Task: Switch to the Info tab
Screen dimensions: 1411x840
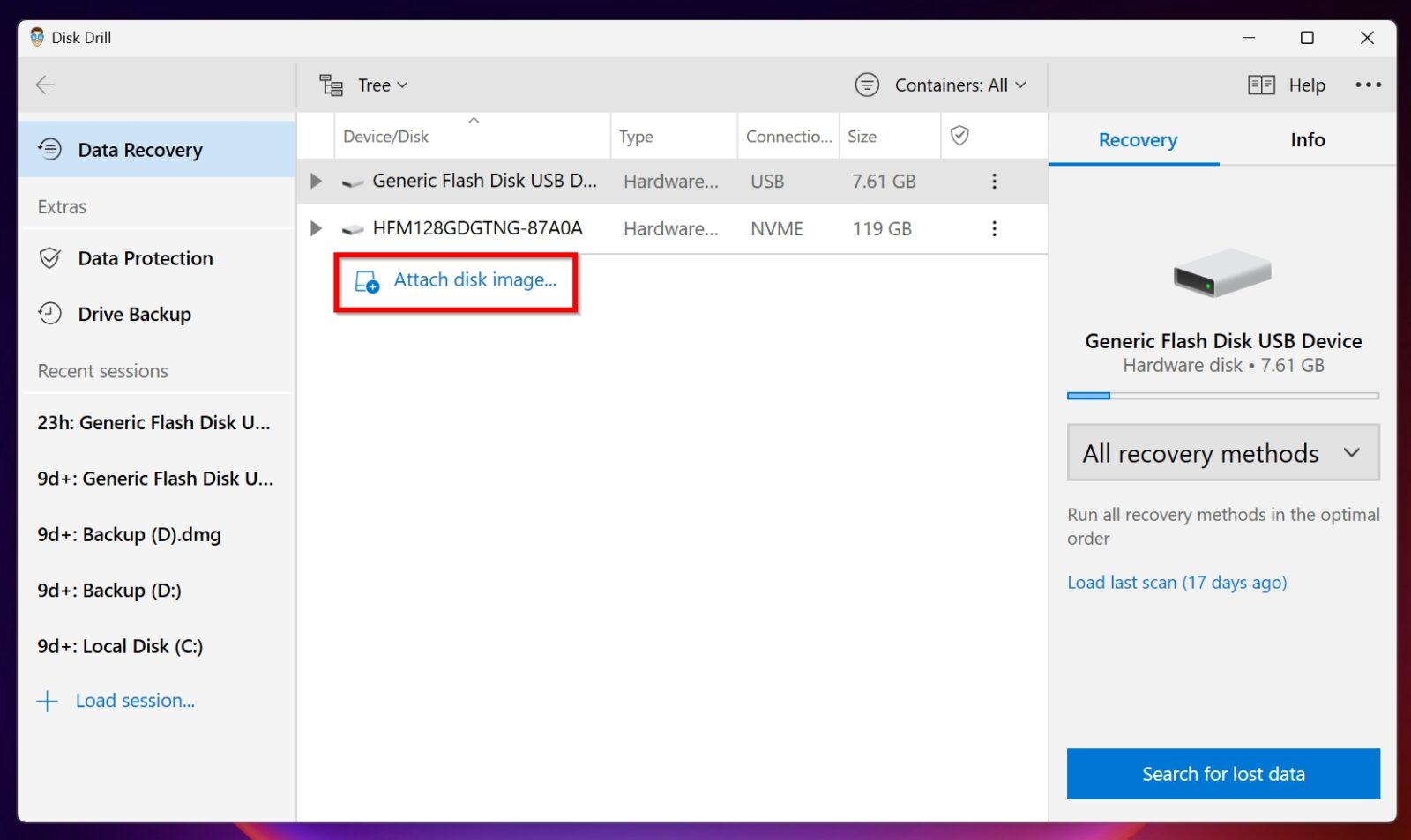Action: click(x=1306, y=139)
